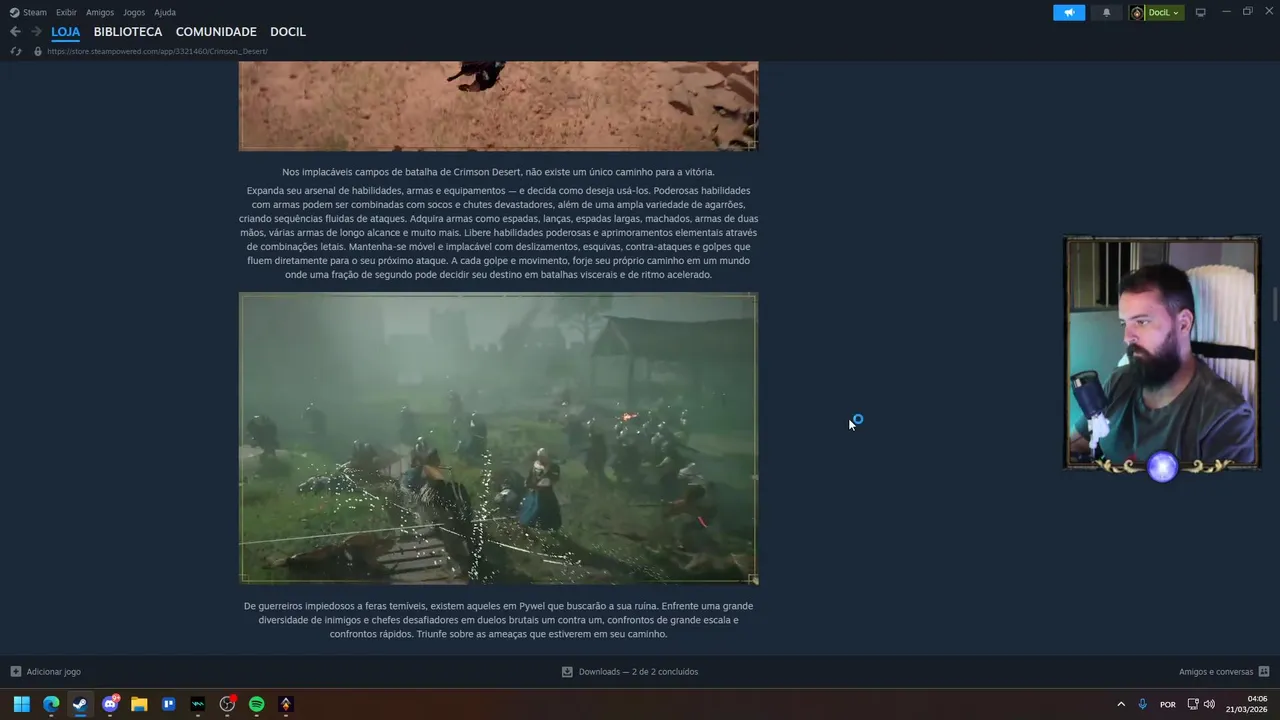Click the Adicionar jogo plus icon
This screenshot has height=720, width=1280.
15,672
